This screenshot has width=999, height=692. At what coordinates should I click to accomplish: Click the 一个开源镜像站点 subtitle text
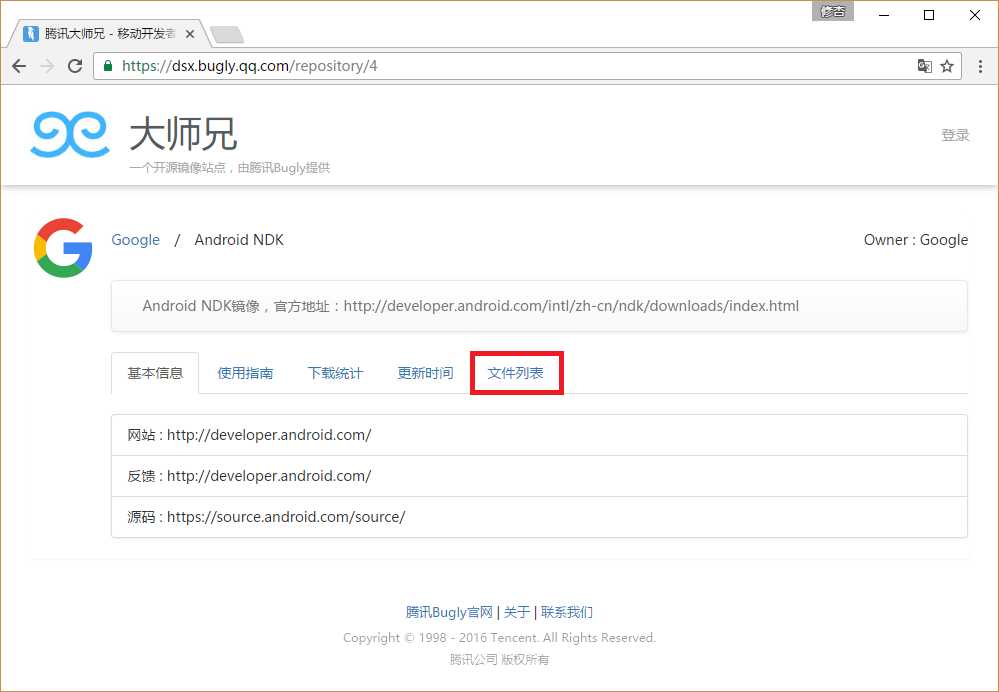[x=229, y=168]
